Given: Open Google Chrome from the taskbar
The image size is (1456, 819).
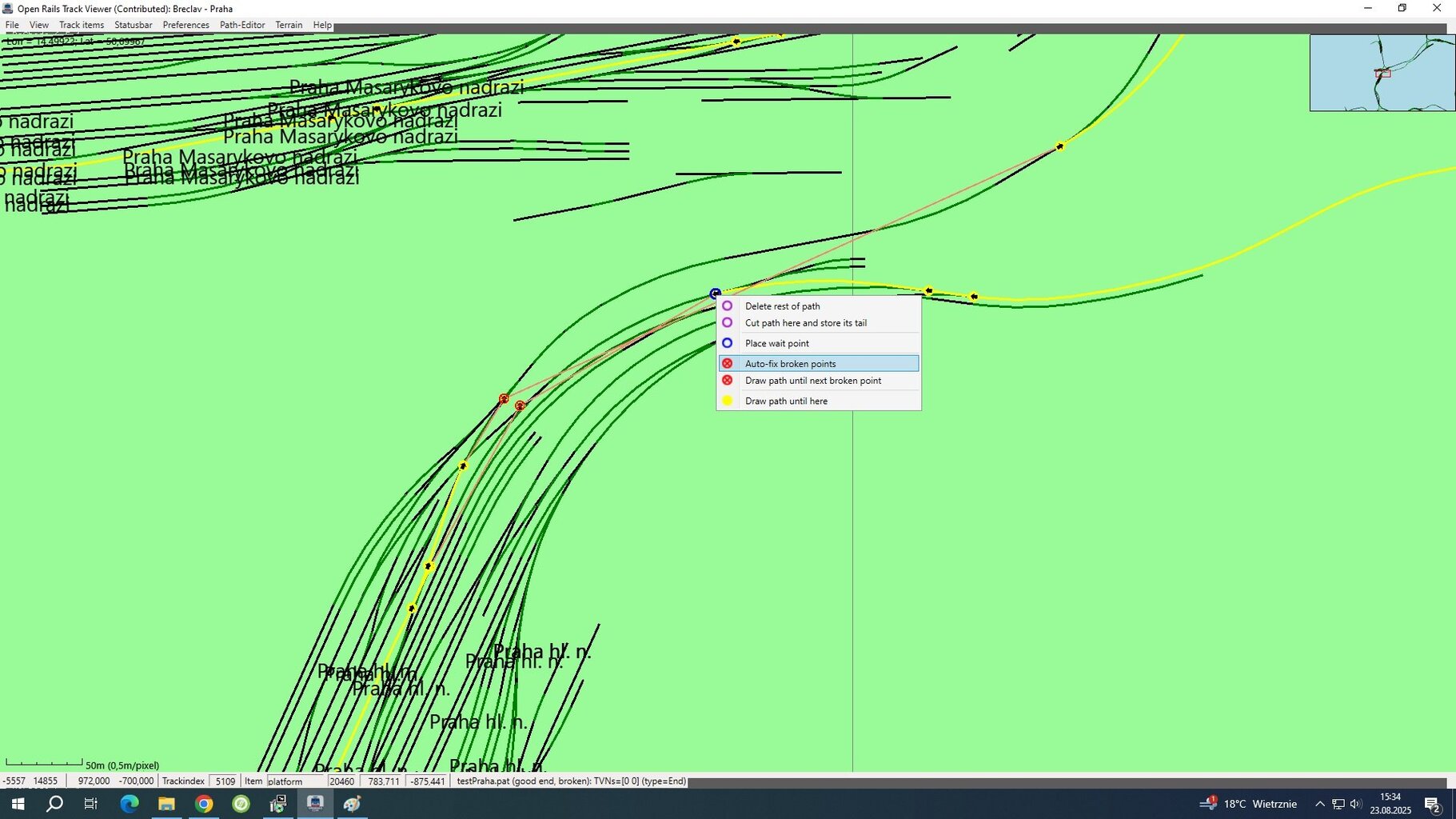Looking at the screenshot, I should click(x=204, y=804).
